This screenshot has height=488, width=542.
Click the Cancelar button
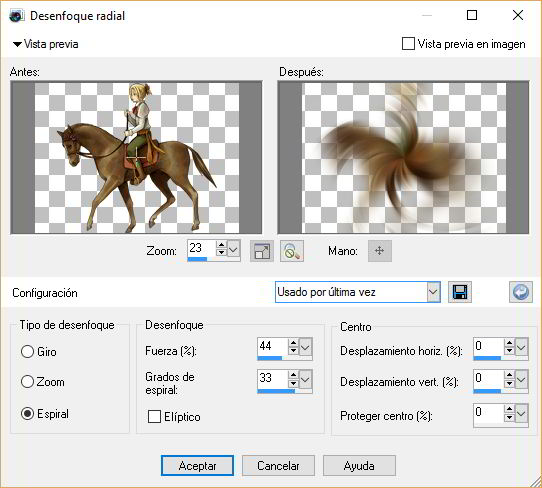click(278, 466)
